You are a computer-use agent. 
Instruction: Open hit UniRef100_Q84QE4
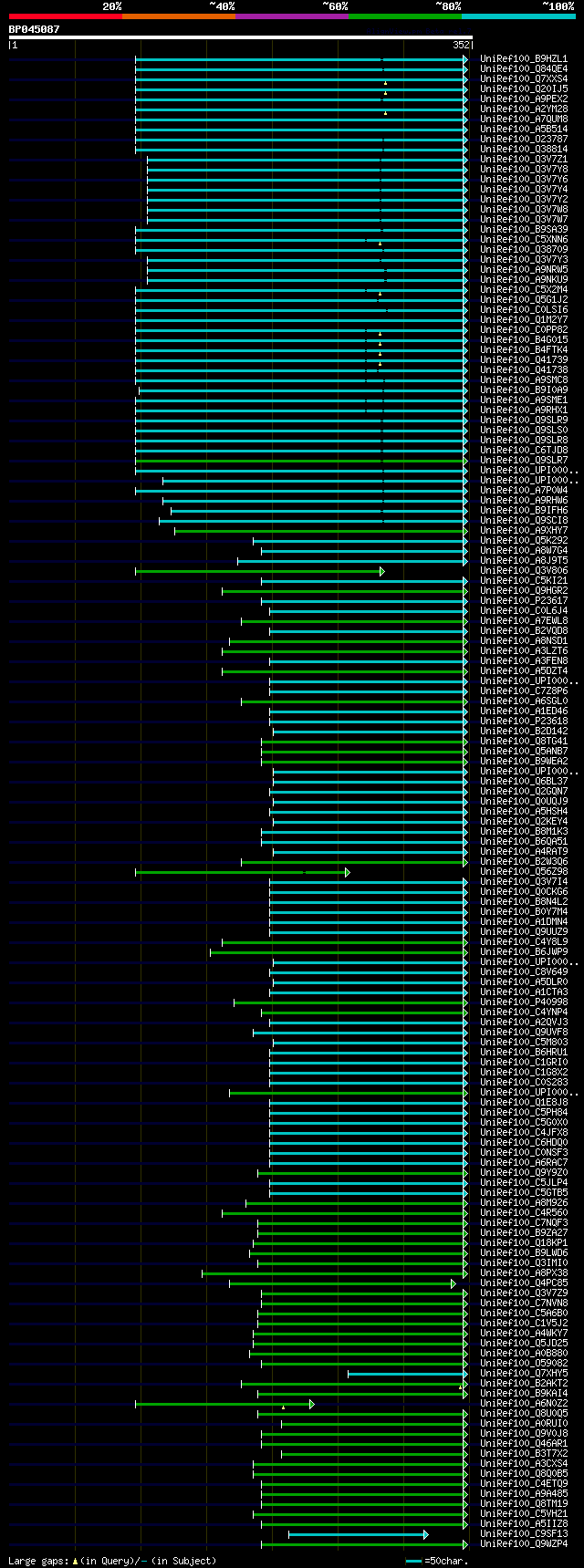click(524, 69)
